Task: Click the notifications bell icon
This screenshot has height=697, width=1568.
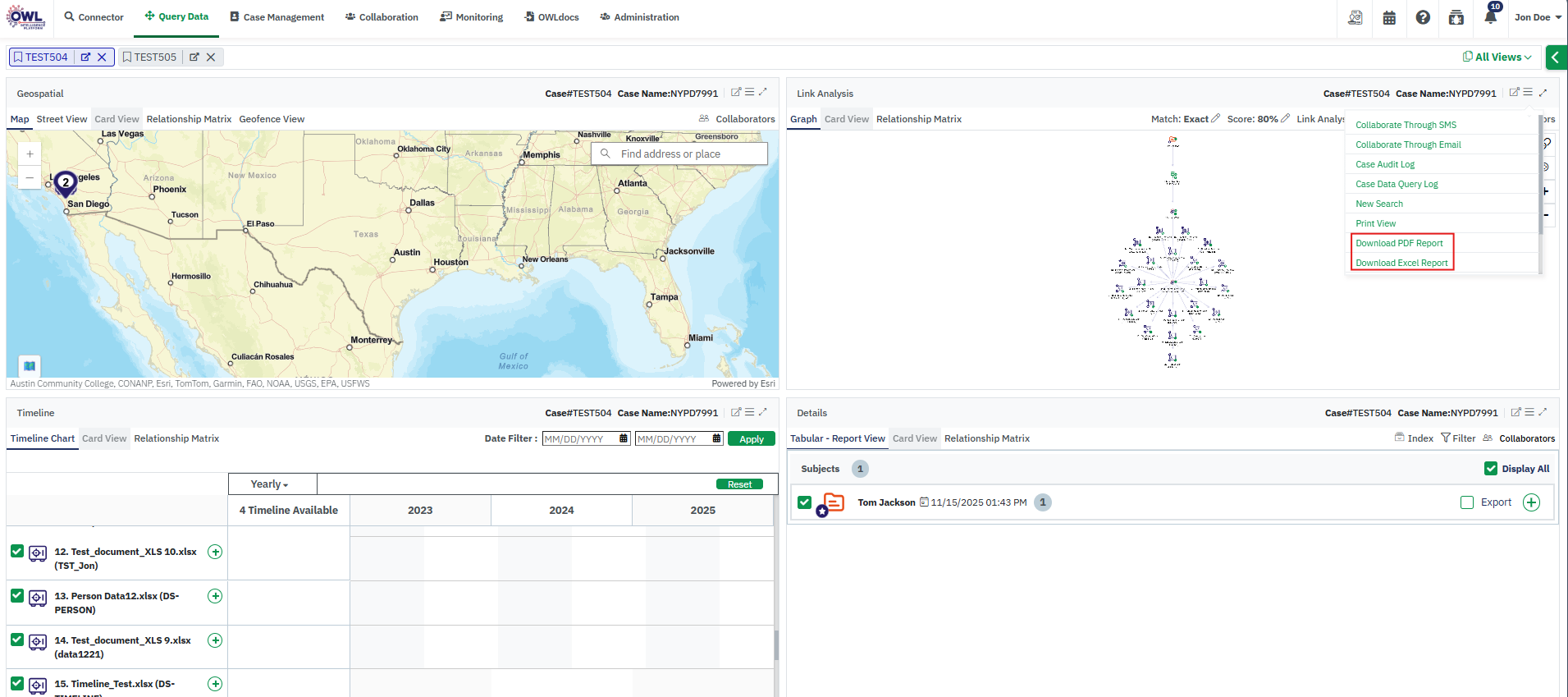Action: point(1490,17)
